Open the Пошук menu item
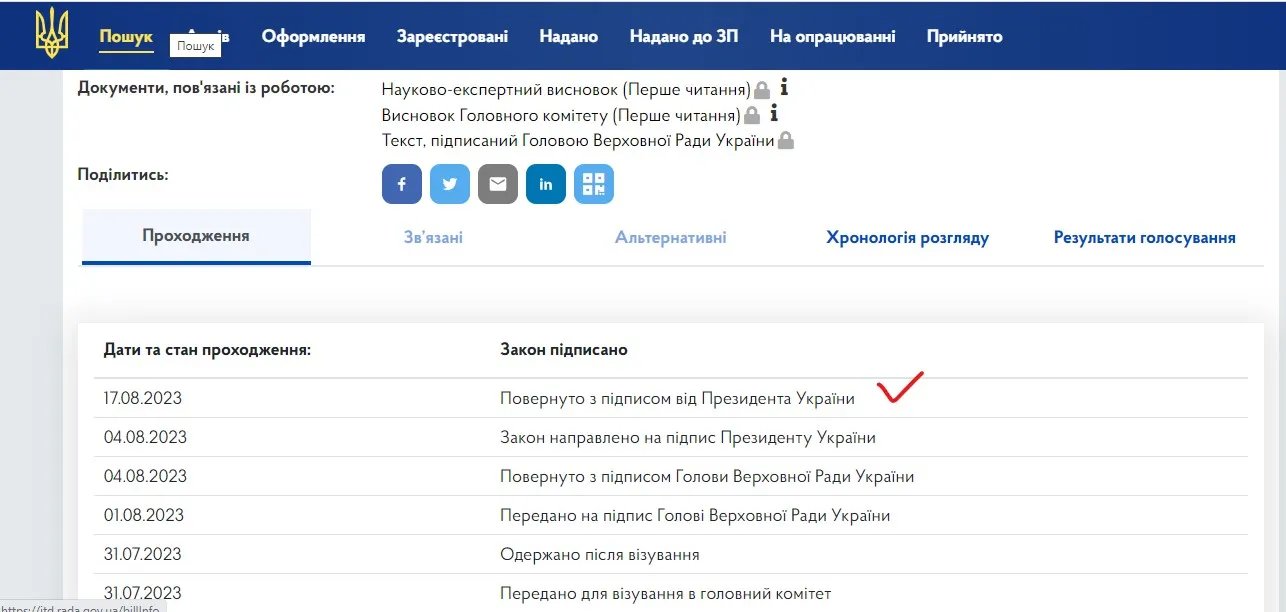Image resolution: width=1286 pixels, height=612 pixels. [126, 37]
